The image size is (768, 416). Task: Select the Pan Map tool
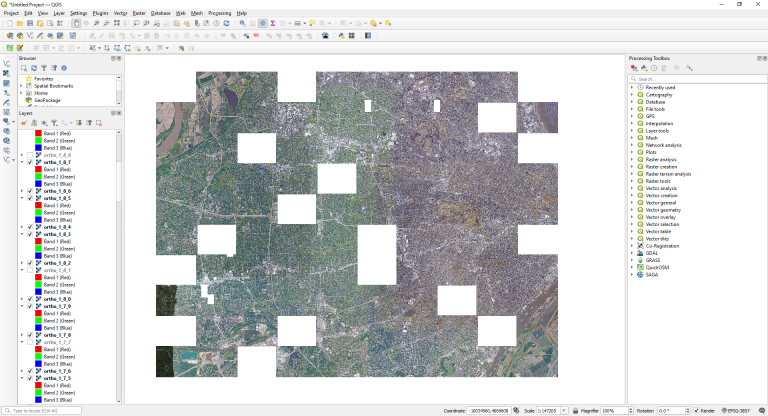pos(76,23)
